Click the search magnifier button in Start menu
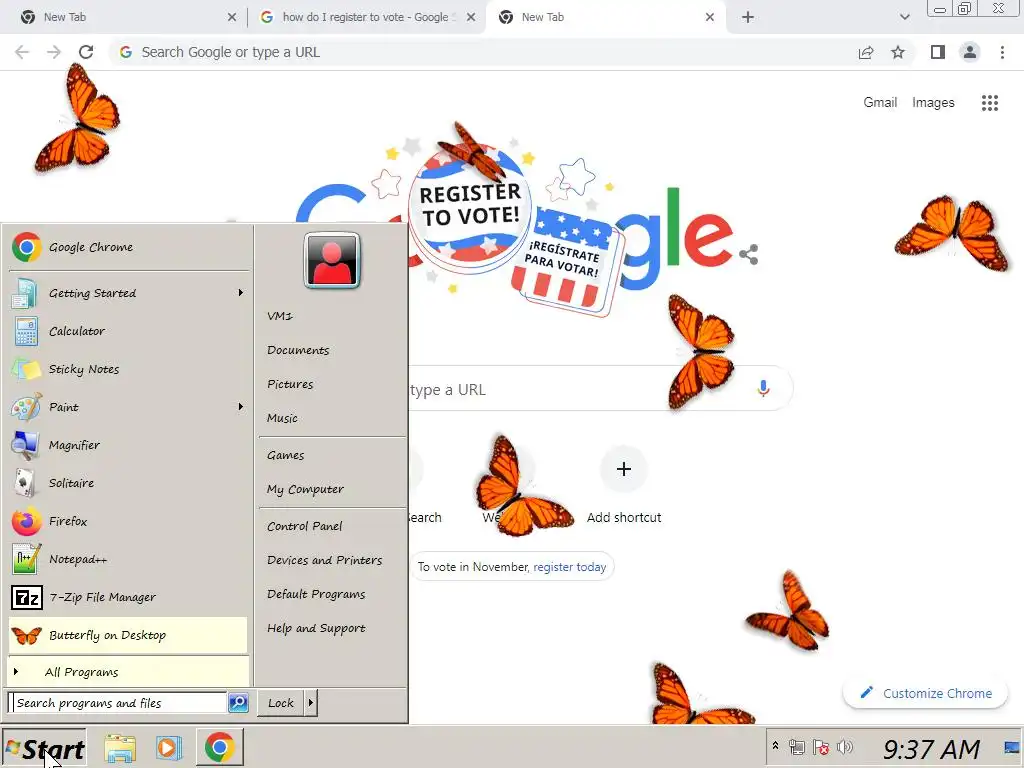This screenshot has height=768, width=1024. point(238,703)
